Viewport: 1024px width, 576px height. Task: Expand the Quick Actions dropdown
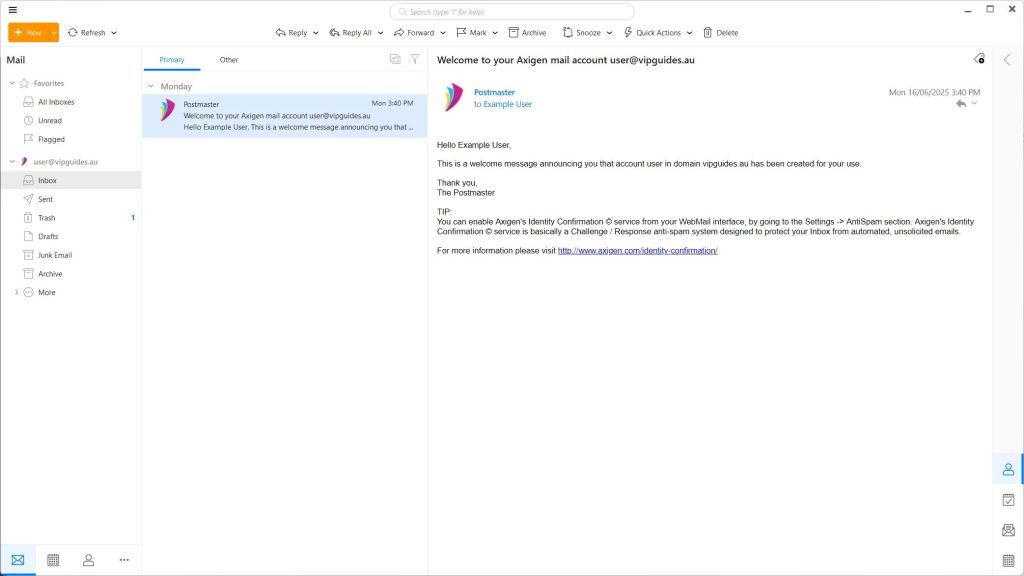(x=689, y=33)
